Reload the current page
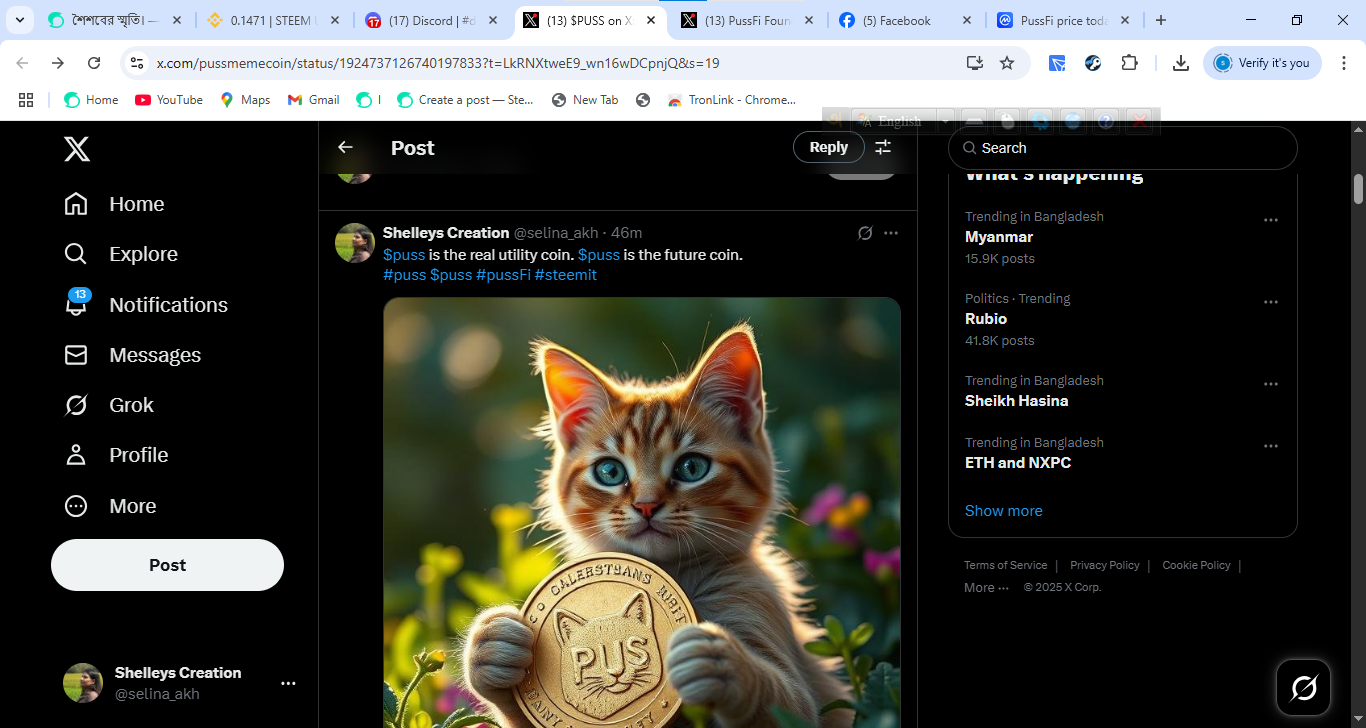Image resolution: width=1366 pixels, height=728 pixels. tap(94, 63)
